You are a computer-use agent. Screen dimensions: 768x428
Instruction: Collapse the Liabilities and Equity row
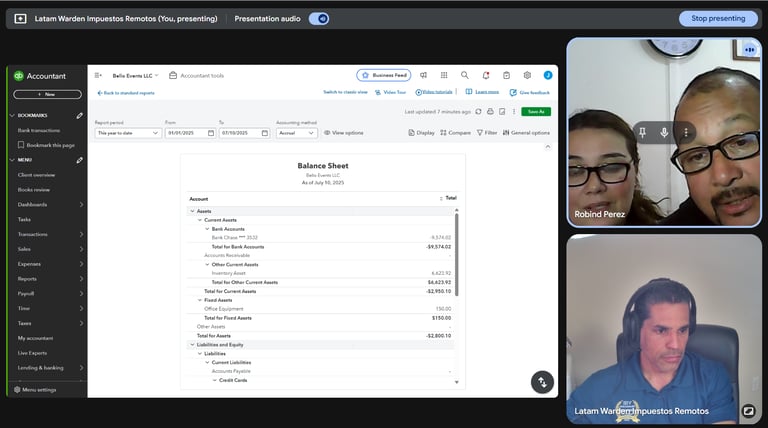click(192, 345)
